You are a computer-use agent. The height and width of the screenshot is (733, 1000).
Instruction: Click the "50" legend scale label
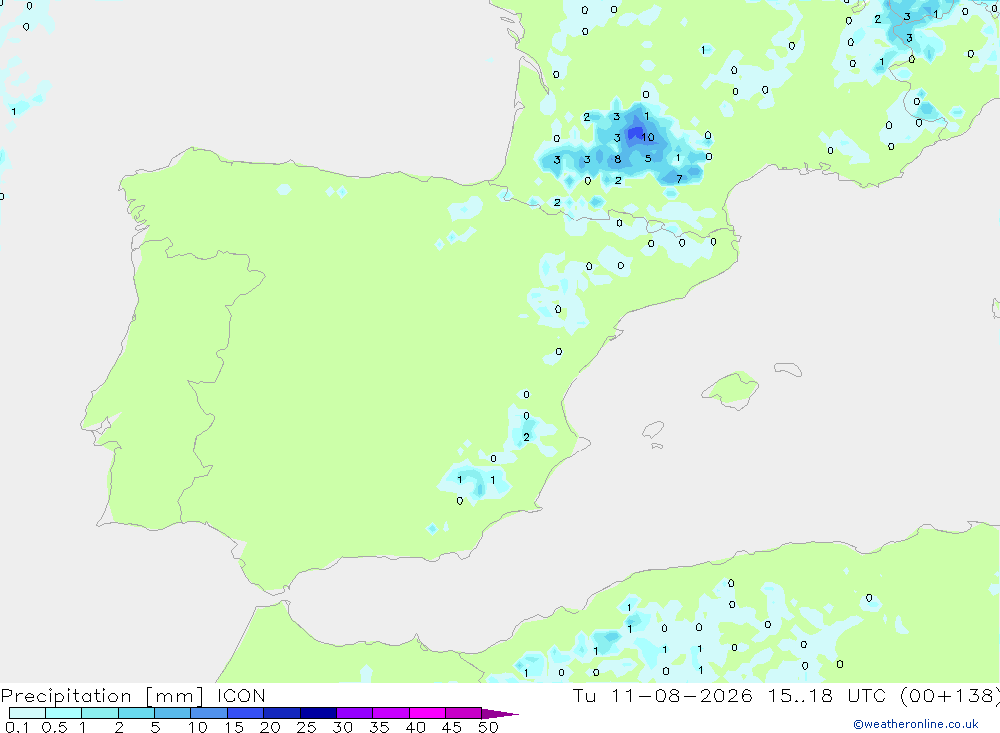pyautogui.click(x=488, y=727)
